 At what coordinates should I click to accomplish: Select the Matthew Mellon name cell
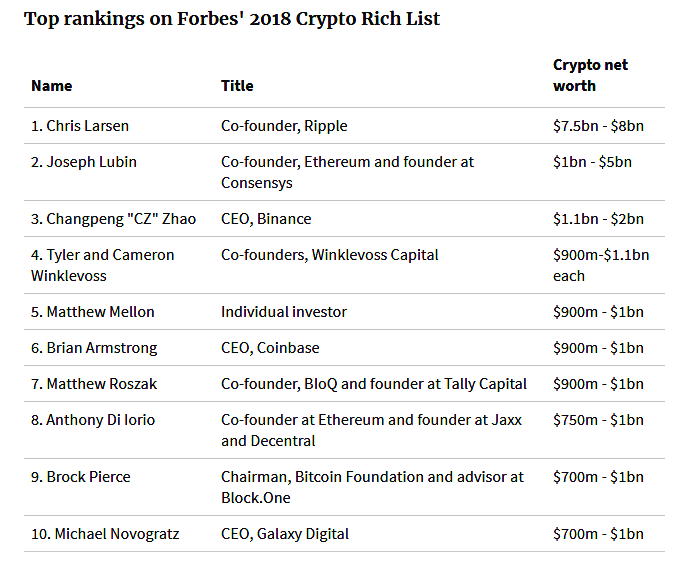coord(93,312)
